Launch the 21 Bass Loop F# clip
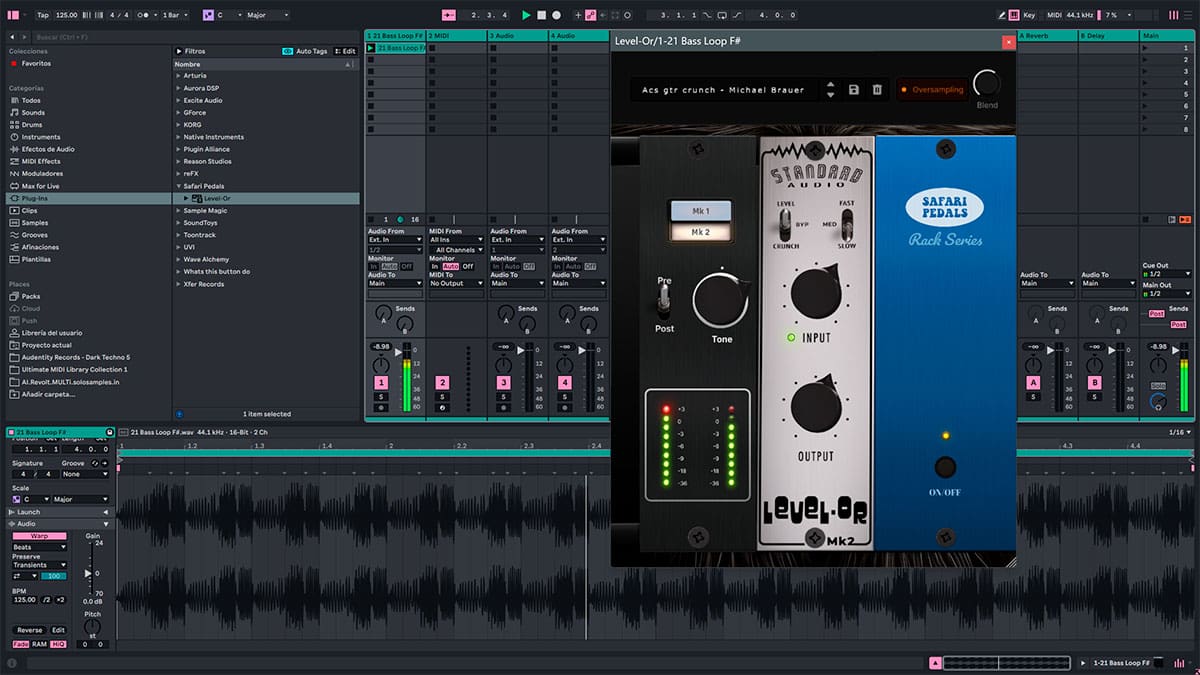Screen dimensions: 1200x675 (371, 48)
